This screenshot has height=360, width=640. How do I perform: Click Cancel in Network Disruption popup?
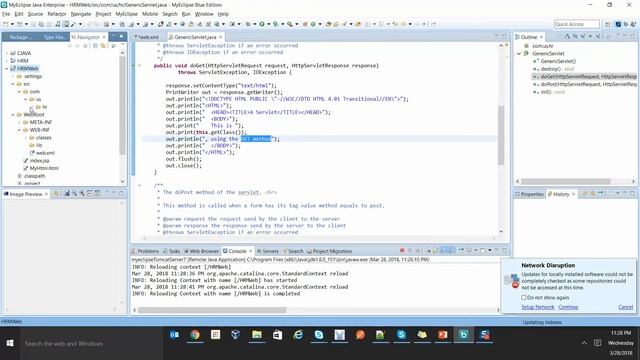click(626, 307)
